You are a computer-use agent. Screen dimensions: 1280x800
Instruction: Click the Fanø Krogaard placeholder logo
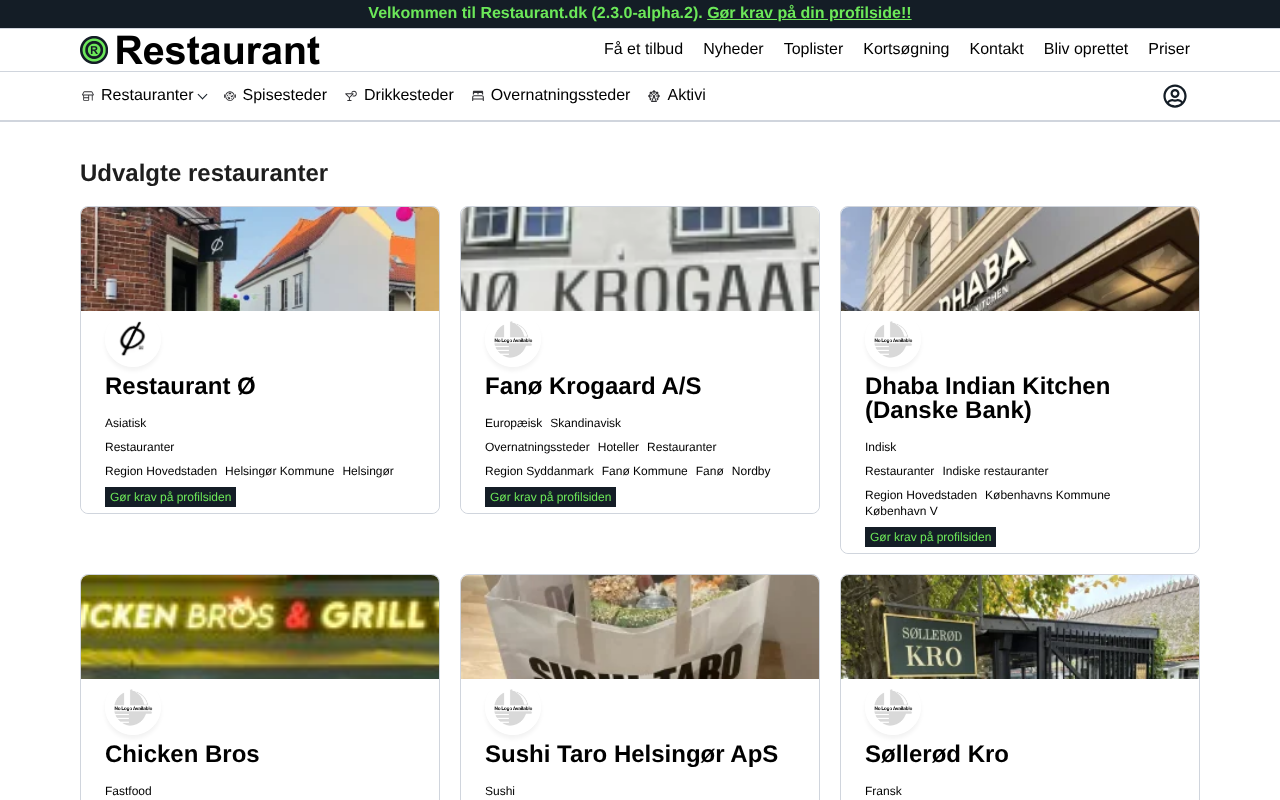513,340
